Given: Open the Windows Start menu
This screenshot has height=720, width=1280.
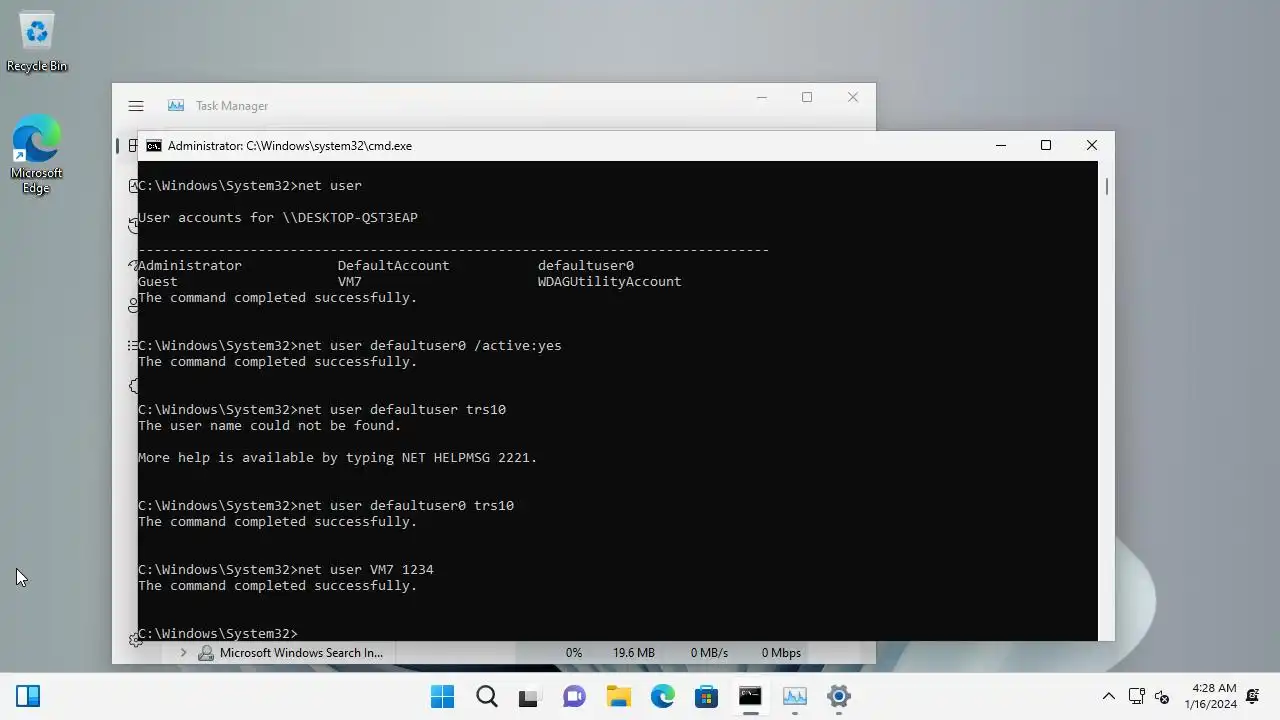Looking at the screenshot, I should [442, 696].
